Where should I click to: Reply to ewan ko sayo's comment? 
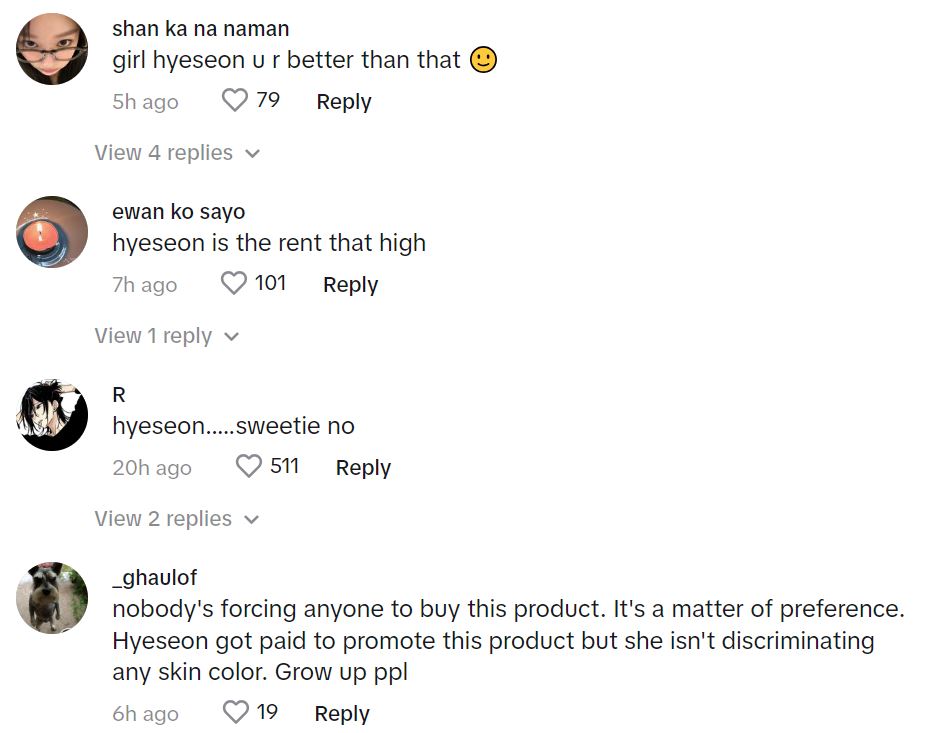[350, 285]
